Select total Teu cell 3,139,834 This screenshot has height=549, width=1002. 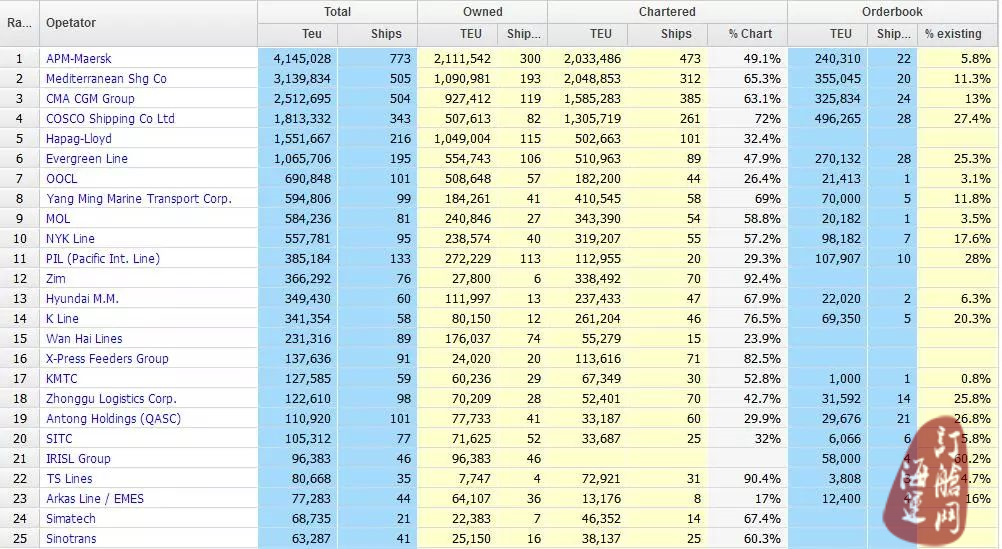coord(298,79)
